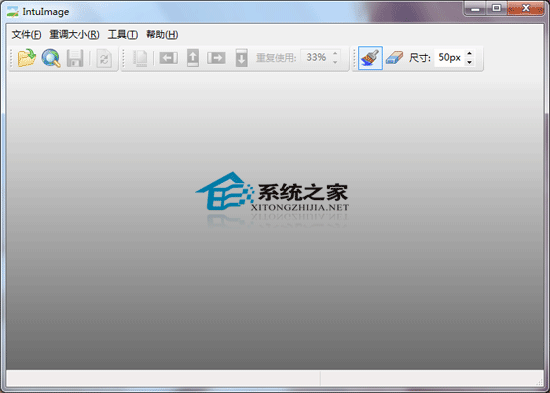Click the left arrow resize icon

tap(168, 58)
